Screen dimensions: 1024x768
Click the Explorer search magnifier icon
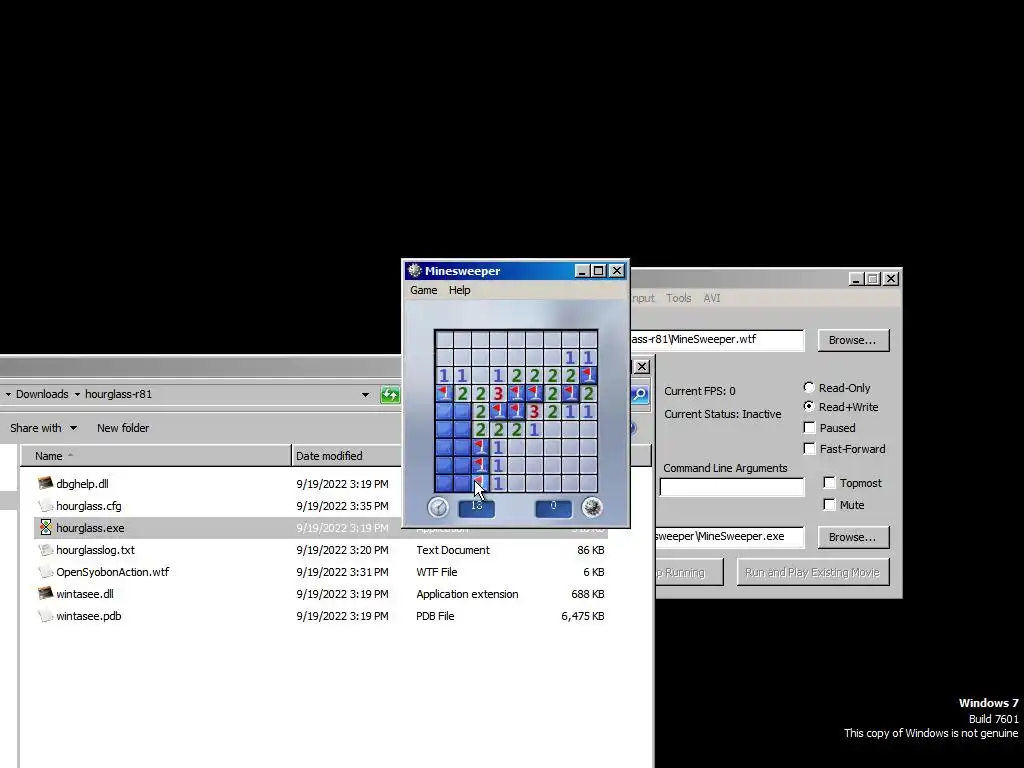tap(639, 394)
